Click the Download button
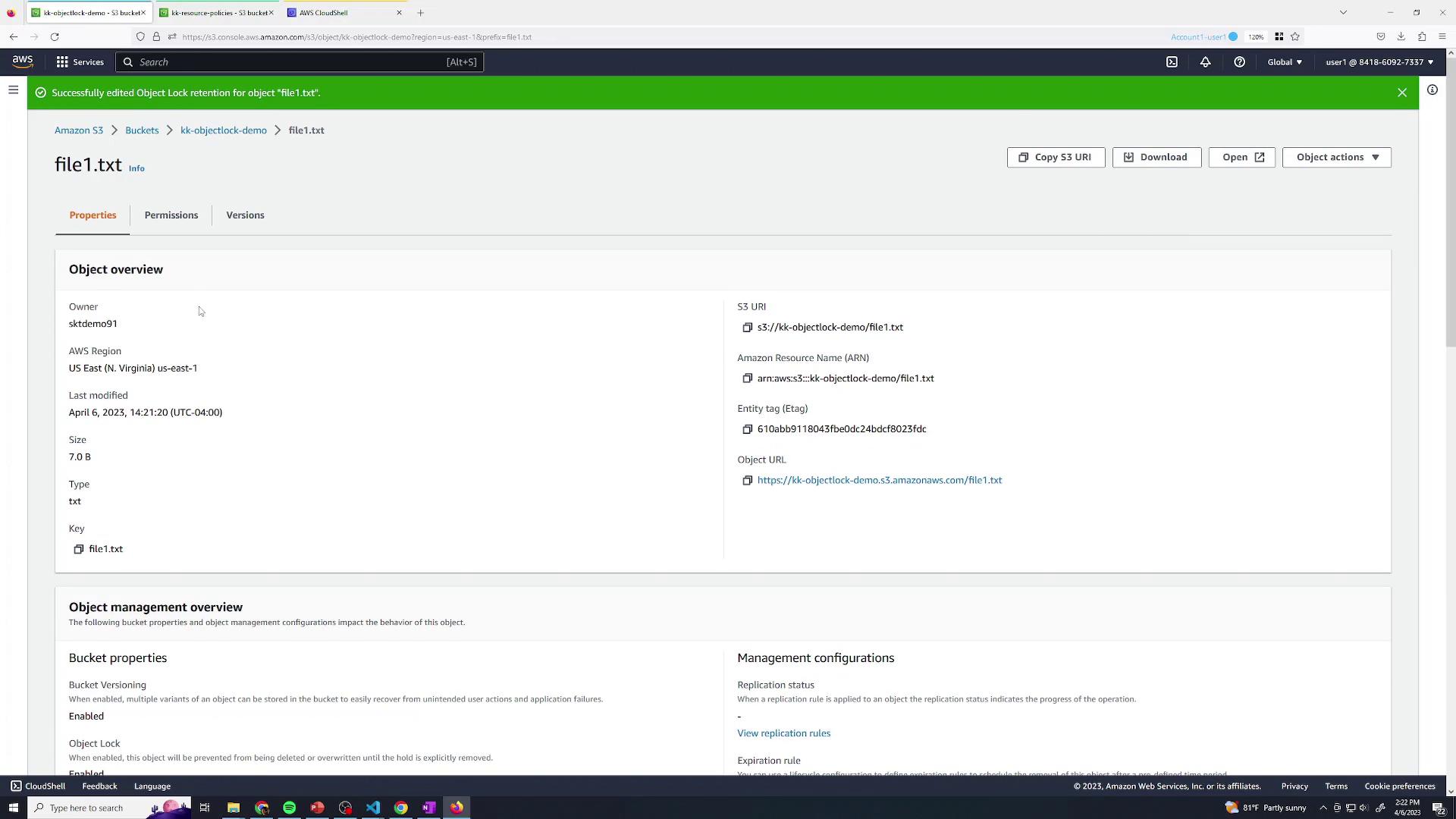Image resolution: width=1456 pixels, height=819 pixels. 1156,157
